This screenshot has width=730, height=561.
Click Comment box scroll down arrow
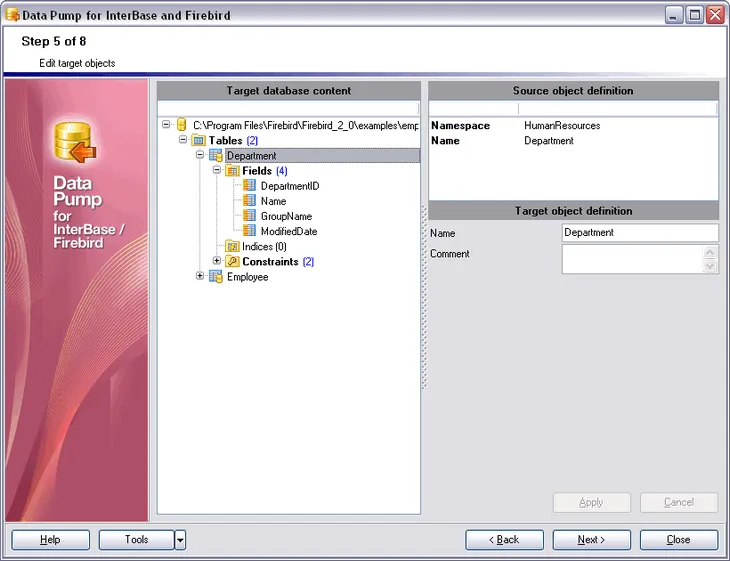[x=710, y=266]
